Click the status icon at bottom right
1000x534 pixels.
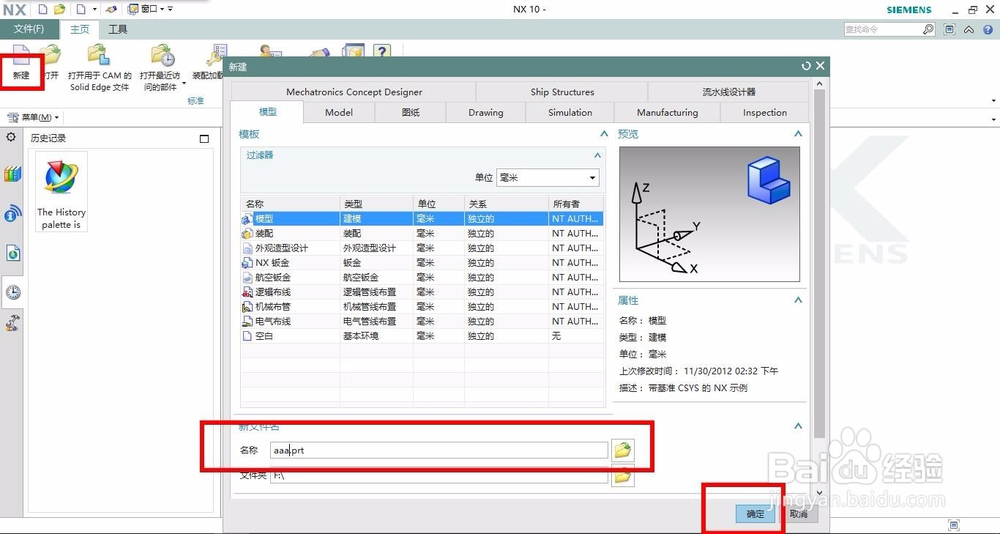[x=953, y=525]
